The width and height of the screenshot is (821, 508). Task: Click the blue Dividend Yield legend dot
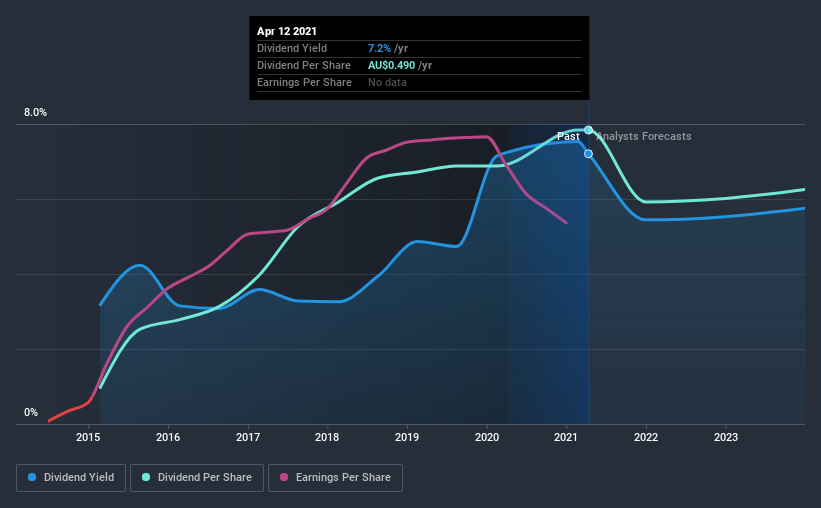(32, 477)
